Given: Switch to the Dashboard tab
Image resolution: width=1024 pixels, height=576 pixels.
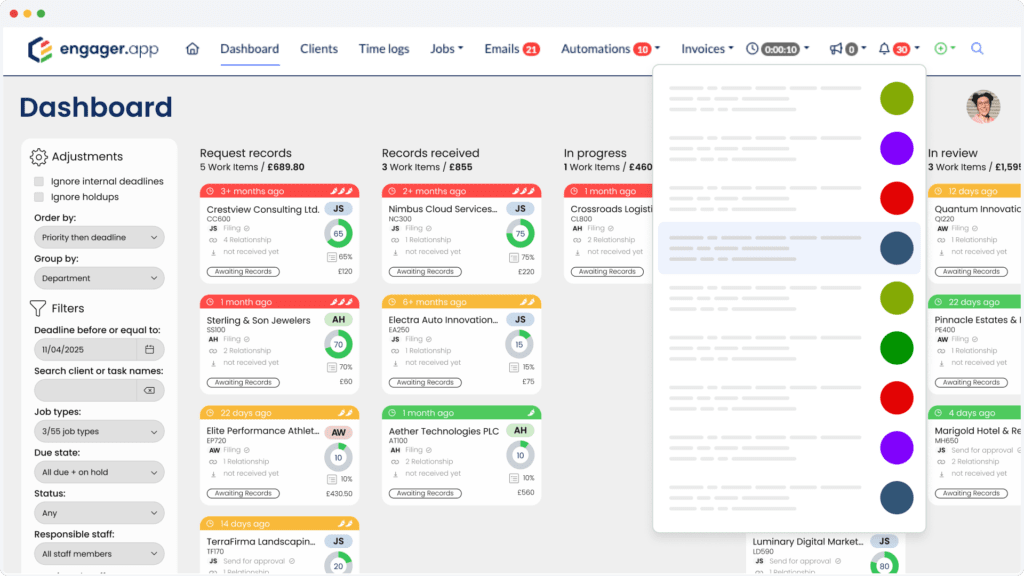Looking at the screenshot, I should (x=249, y=49).
